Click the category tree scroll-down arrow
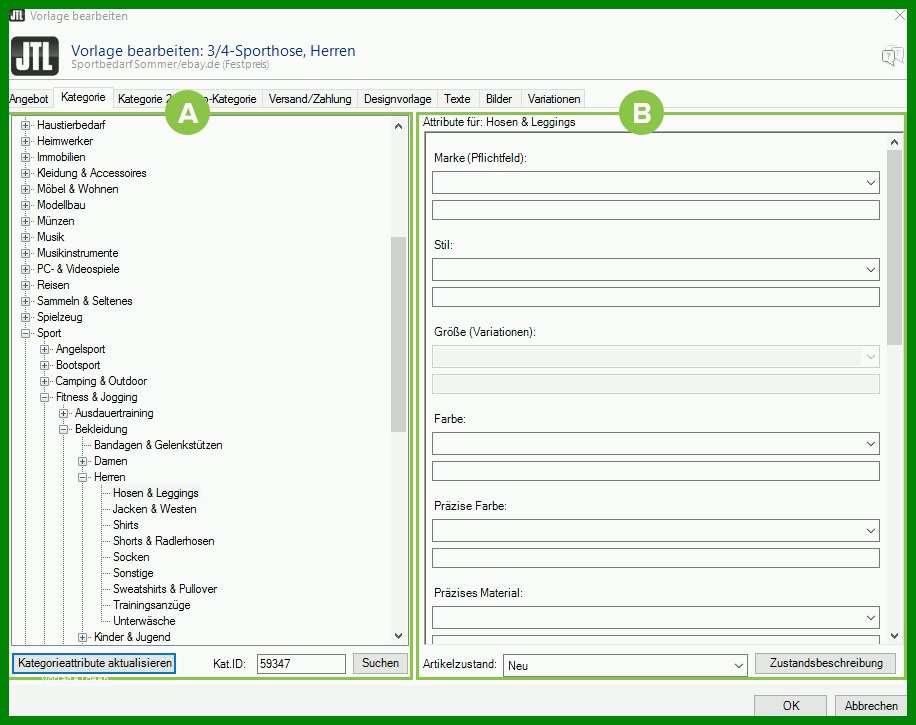The width and height of the screenshot is (916, 725). (x=398, y=636)
